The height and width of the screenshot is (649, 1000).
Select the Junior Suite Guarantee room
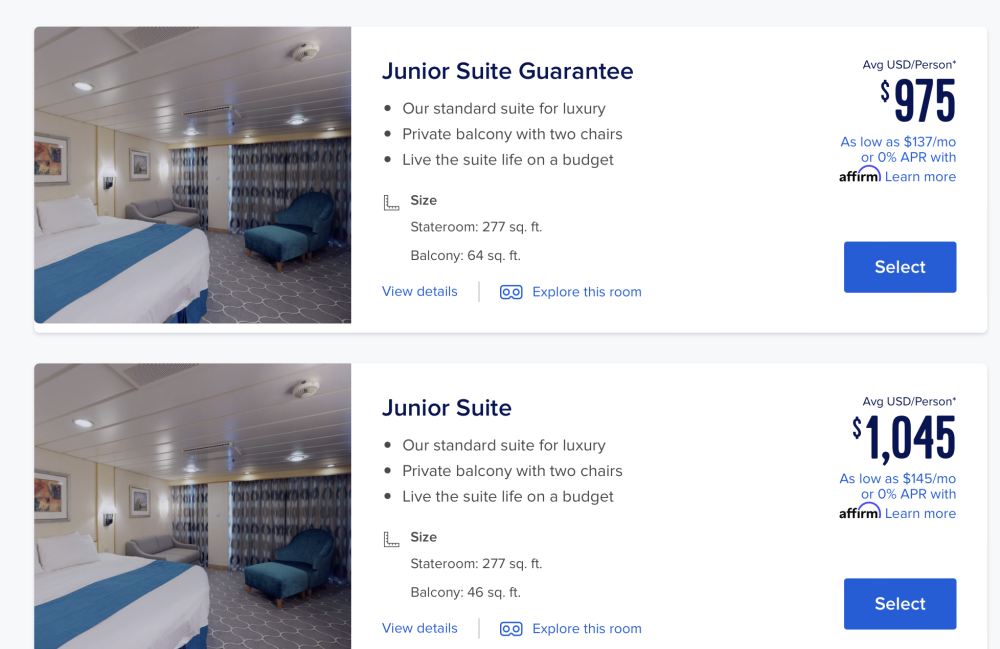click(x=900, y=267)
